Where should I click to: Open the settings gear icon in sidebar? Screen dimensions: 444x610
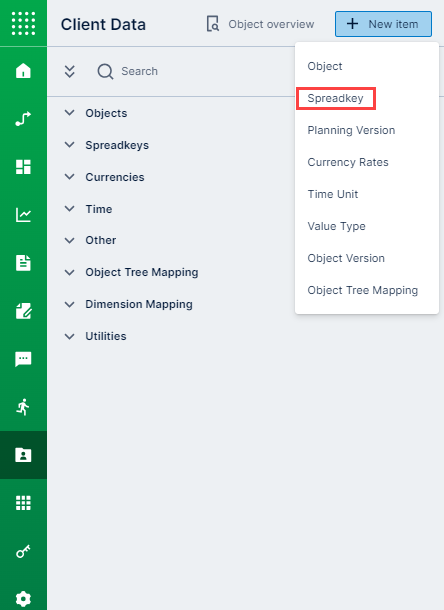click(23, 599)
